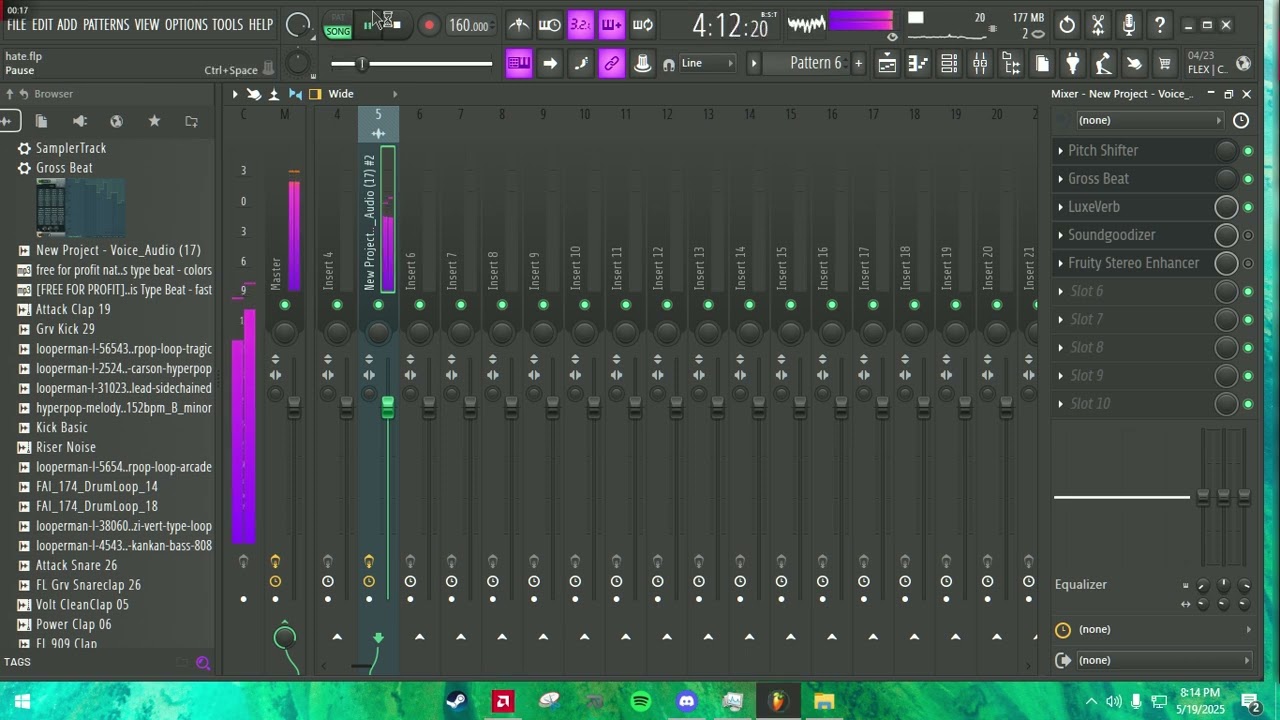
Task: Toggle the link/multilink chain icon
Action: (x=611, y=63)
